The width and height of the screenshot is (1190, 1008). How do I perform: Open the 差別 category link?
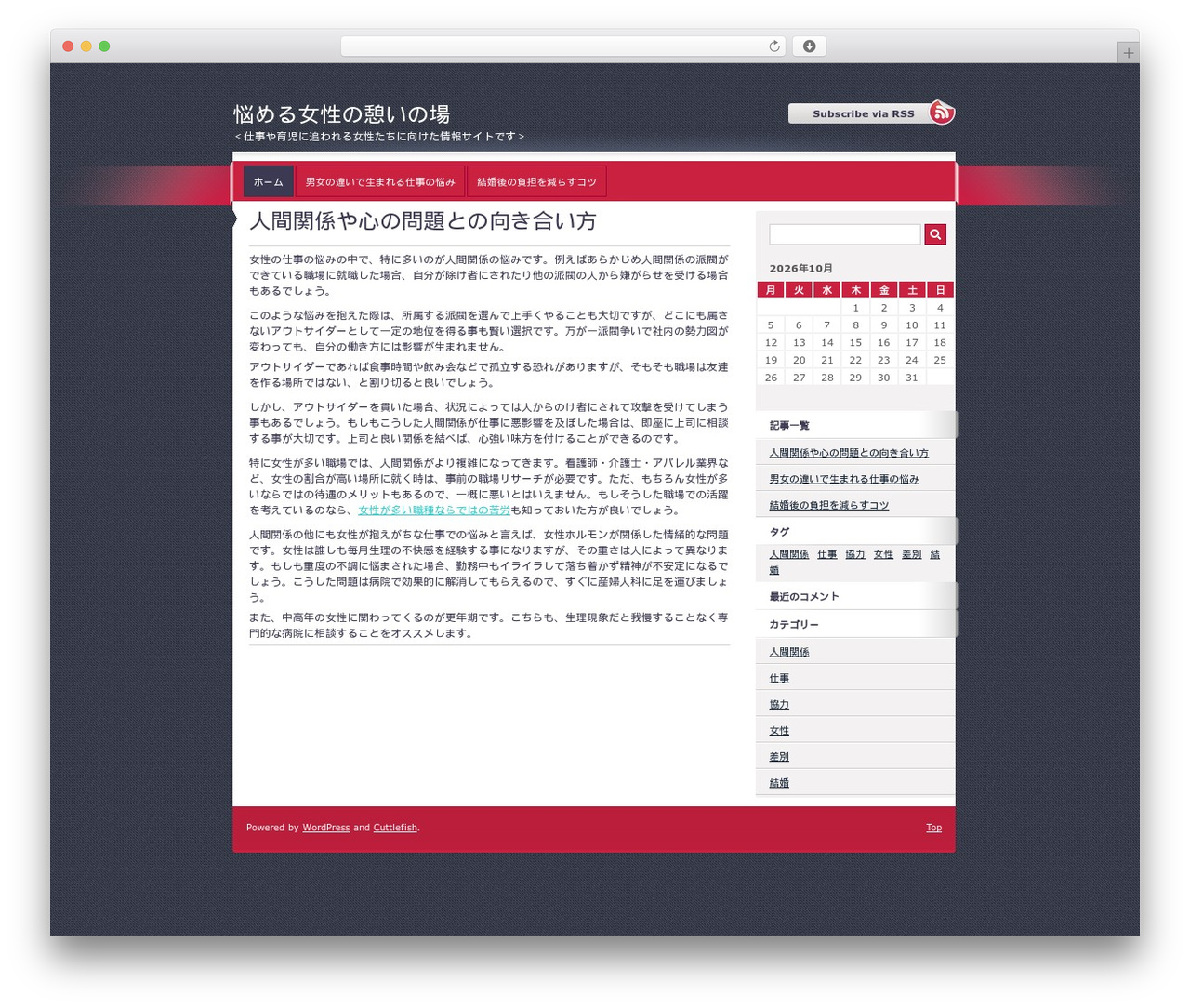tap(779, 756)
